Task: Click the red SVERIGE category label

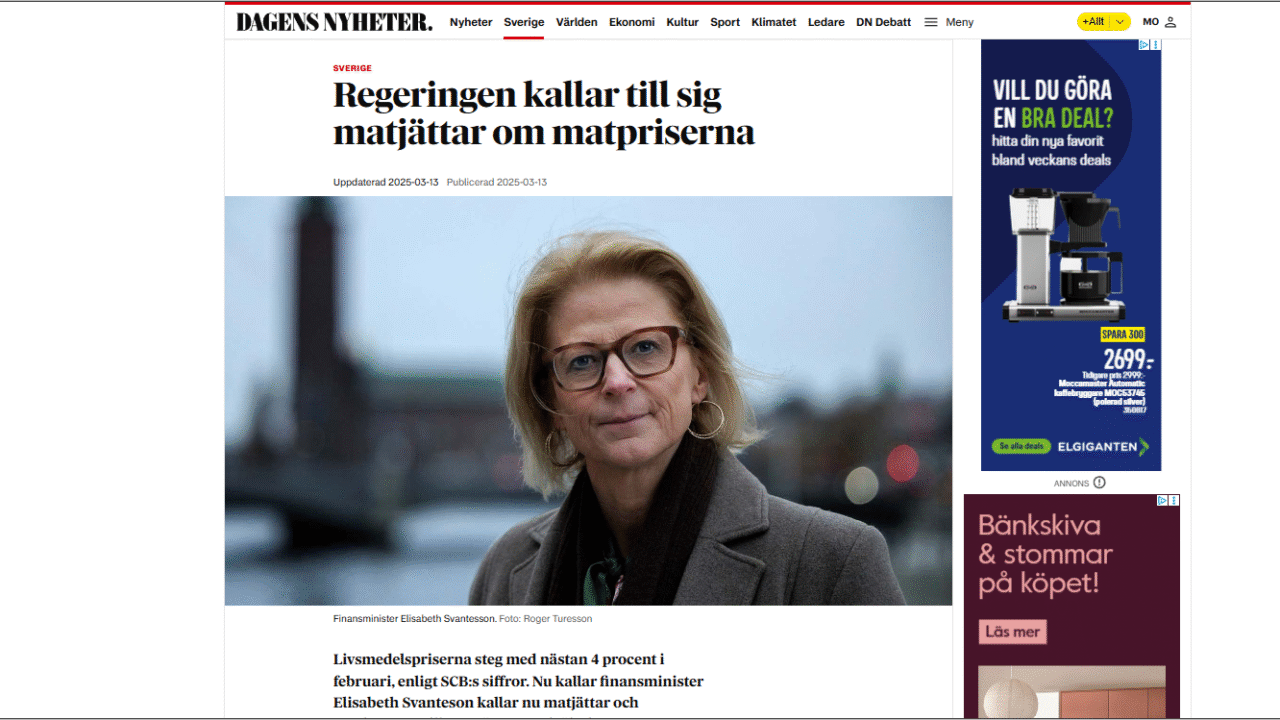Action: [x=352, y=68]
